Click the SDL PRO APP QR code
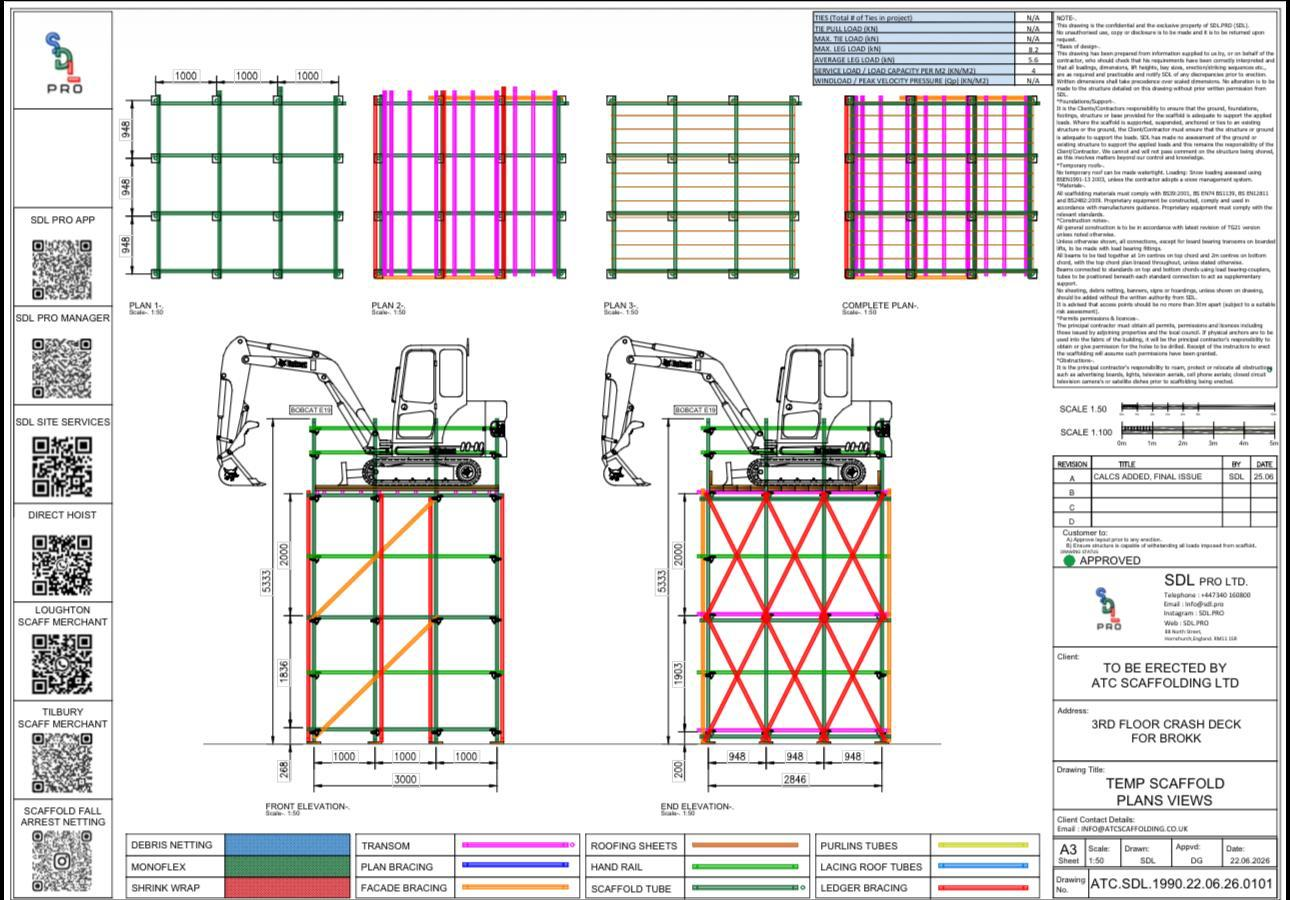The image size is (1290, 900). click(x=62, y=269)
